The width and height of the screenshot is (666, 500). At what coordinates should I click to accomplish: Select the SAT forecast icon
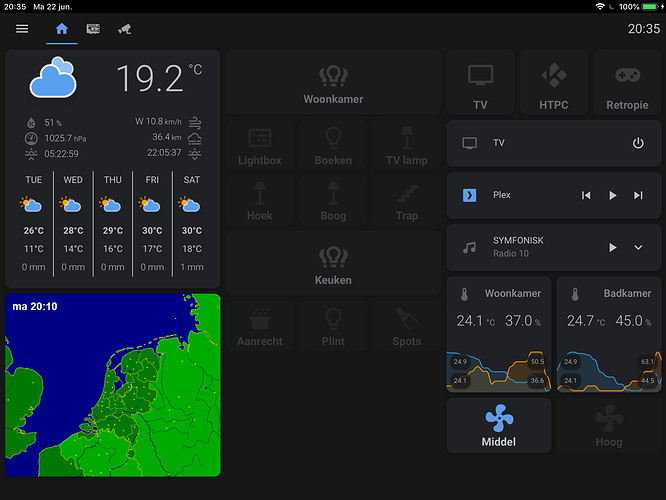point(189,205)
